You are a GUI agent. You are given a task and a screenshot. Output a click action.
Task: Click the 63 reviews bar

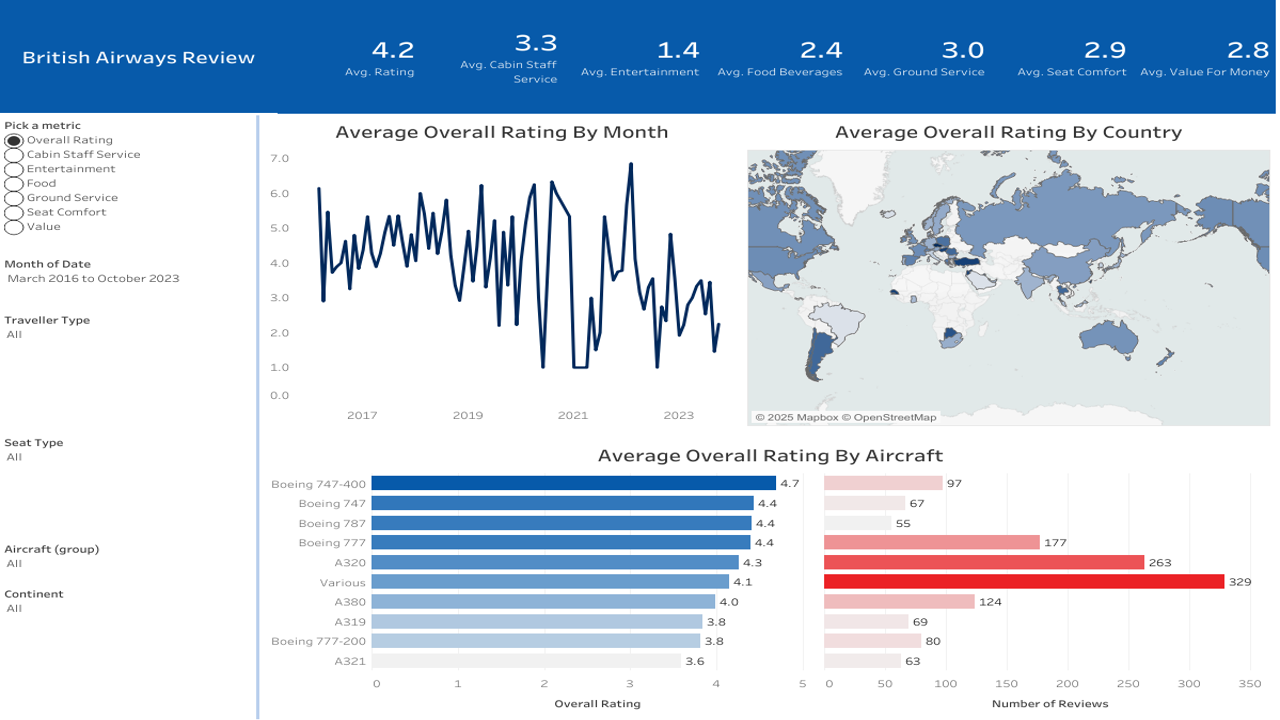coord(862,661)
